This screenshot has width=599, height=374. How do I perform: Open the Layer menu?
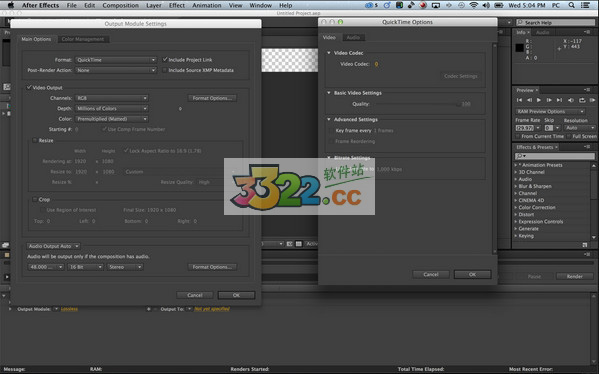[154, 5]
